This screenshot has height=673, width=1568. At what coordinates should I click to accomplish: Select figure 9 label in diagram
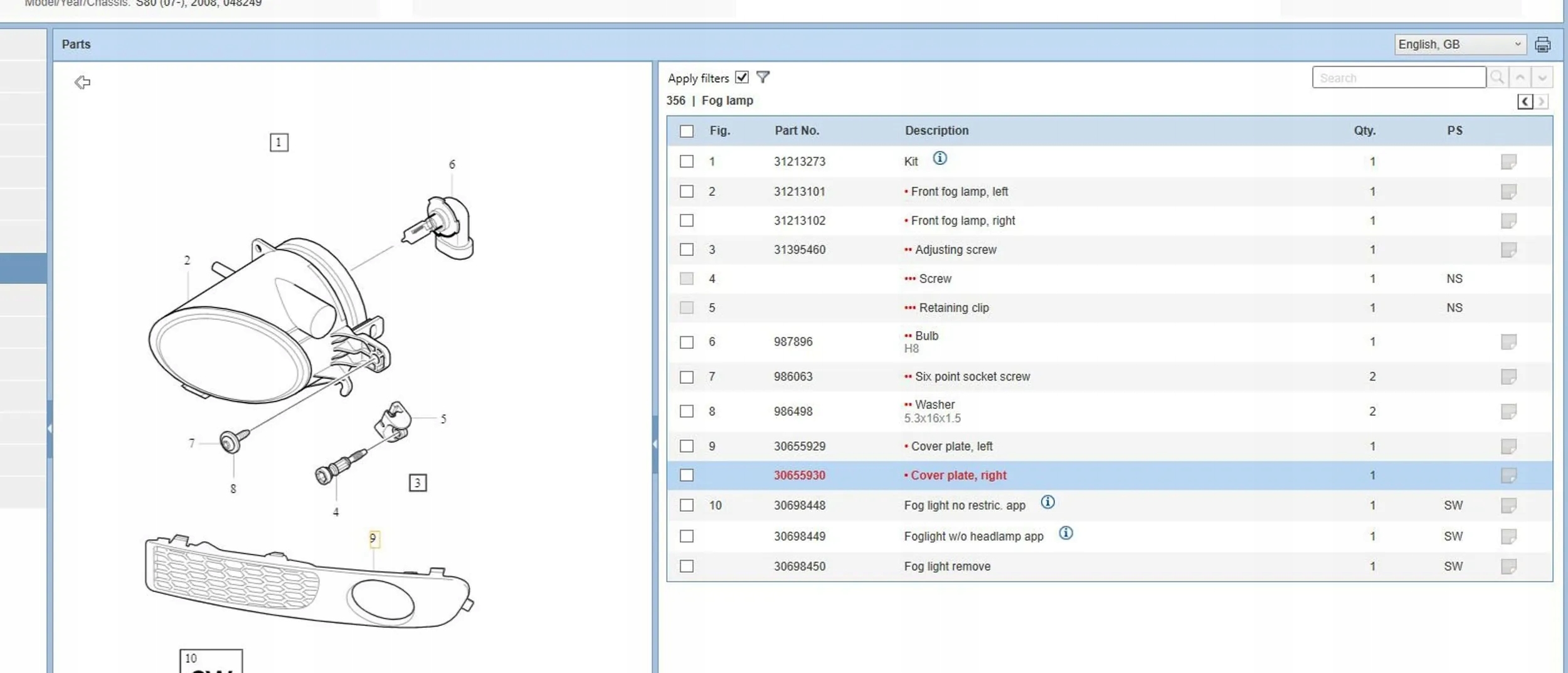(374, 539)
